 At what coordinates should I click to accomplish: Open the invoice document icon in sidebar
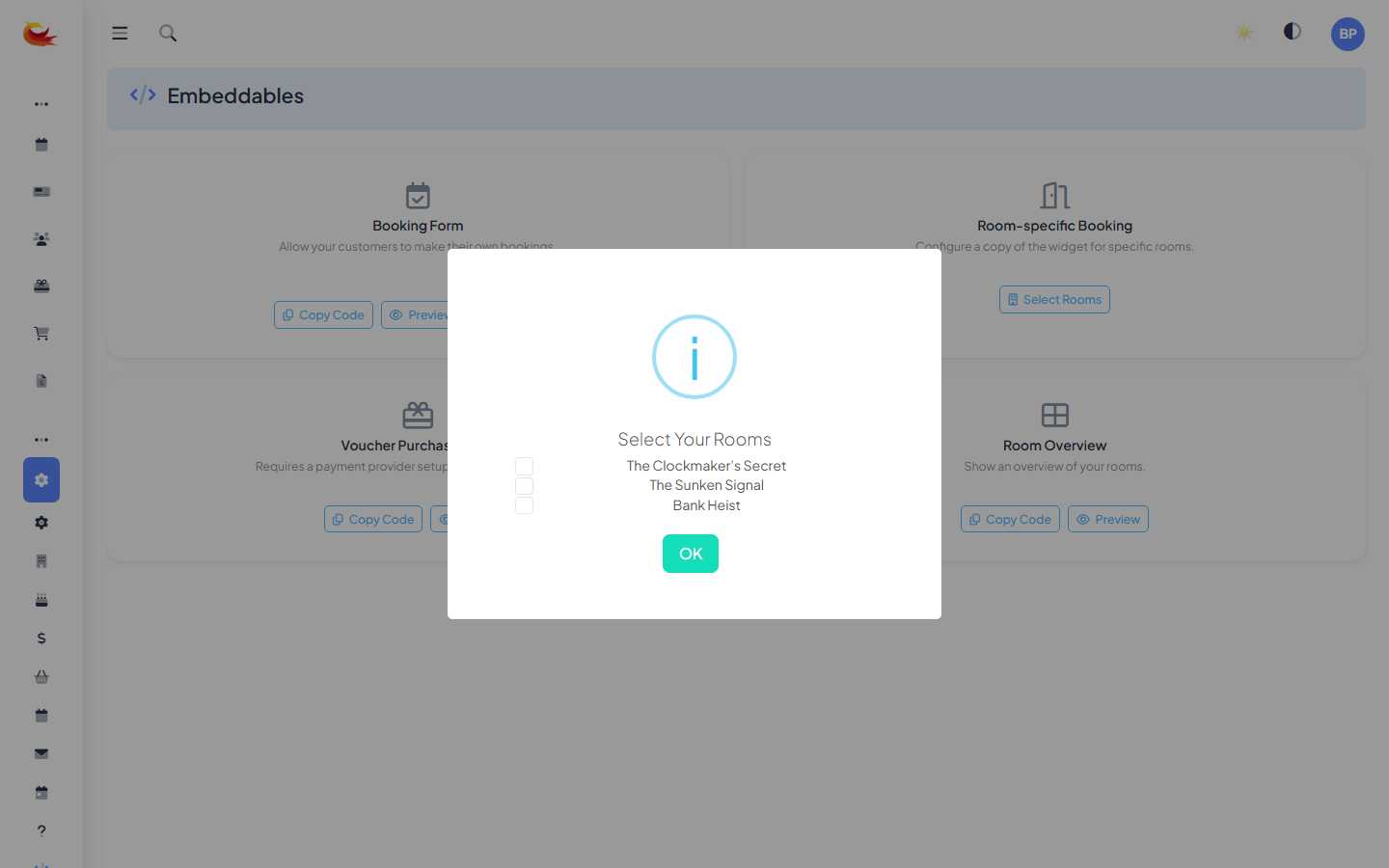(x=41, y=381)
